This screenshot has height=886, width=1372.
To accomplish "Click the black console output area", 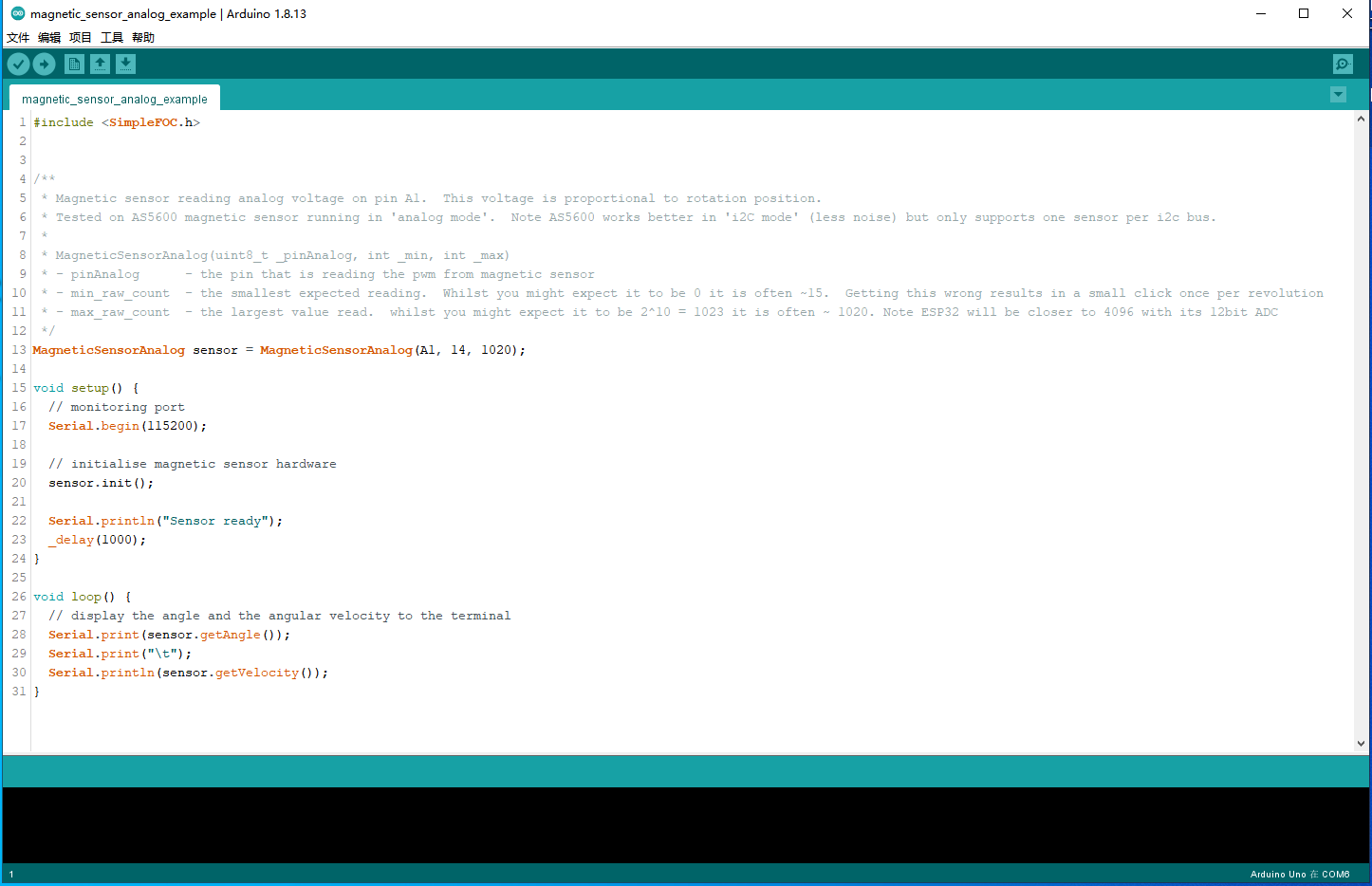I will click(685, 824).
